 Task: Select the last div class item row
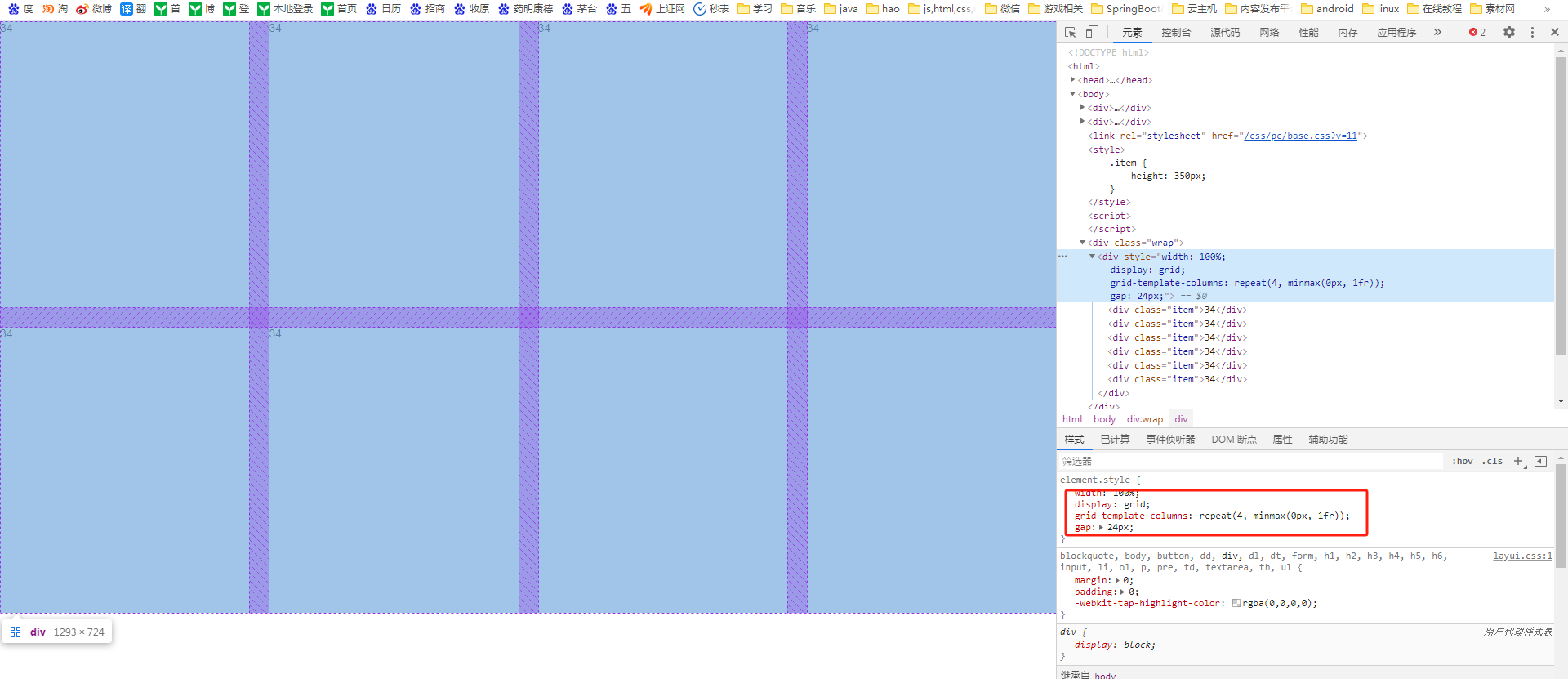click(1178, 379)
